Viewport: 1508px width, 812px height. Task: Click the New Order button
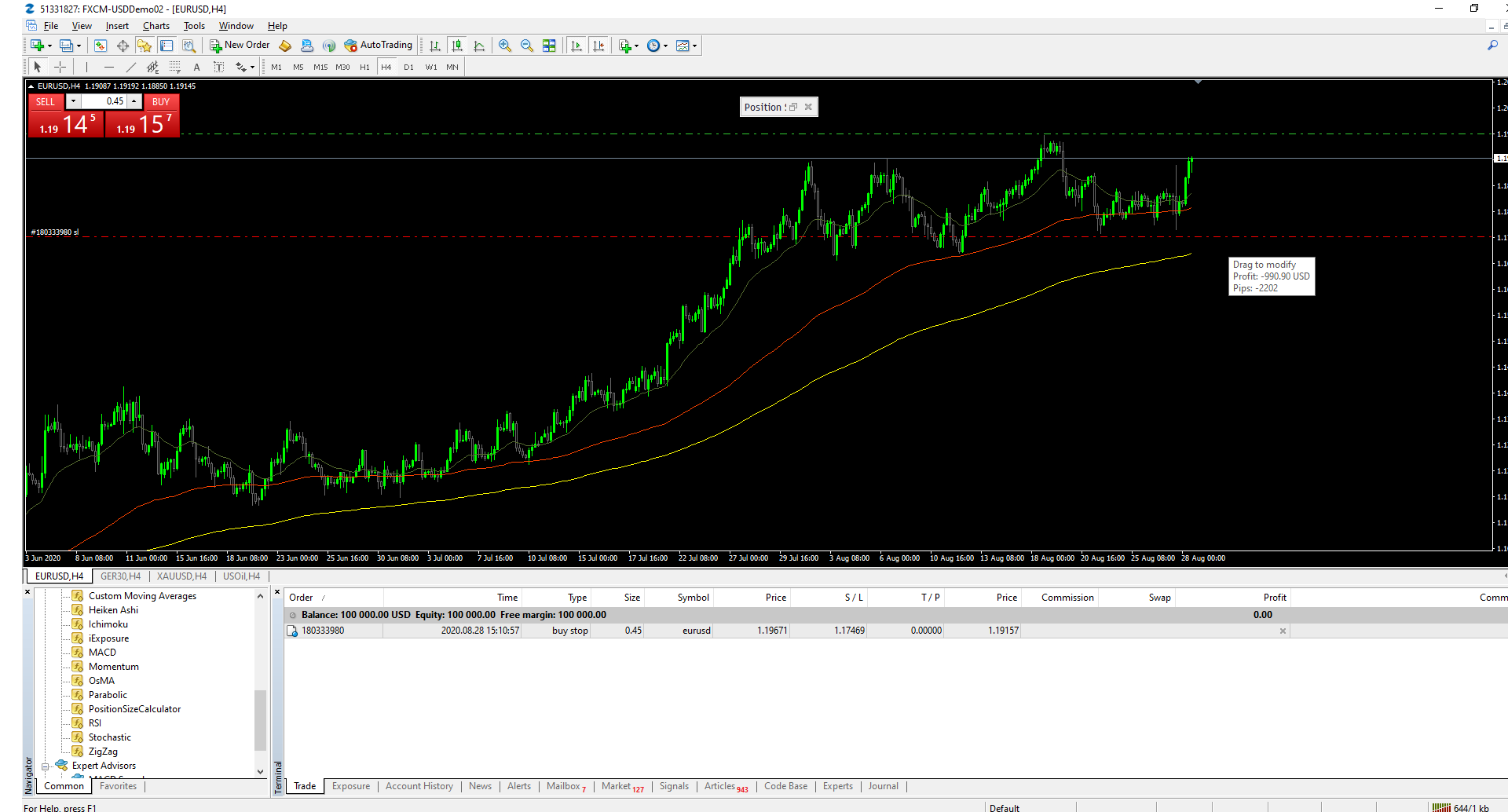(x=240, y=46)
